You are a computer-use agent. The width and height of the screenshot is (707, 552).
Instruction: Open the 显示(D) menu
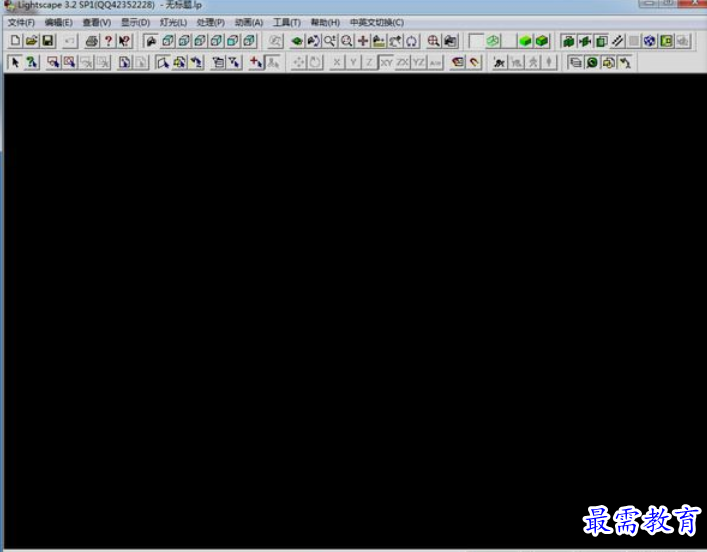coord(135,23)
